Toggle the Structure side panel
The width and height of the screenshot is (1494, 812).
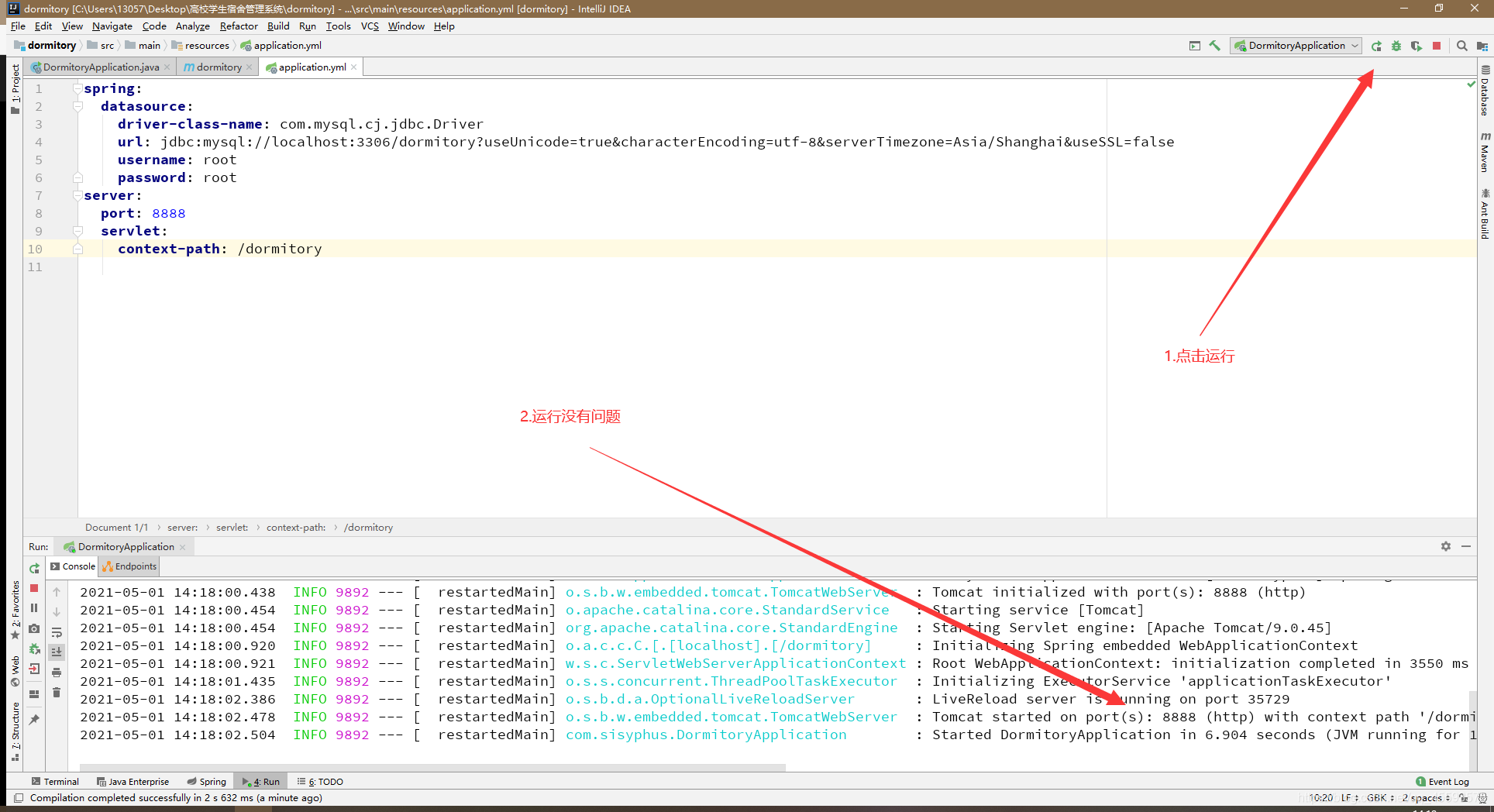[x=15, y=732]
